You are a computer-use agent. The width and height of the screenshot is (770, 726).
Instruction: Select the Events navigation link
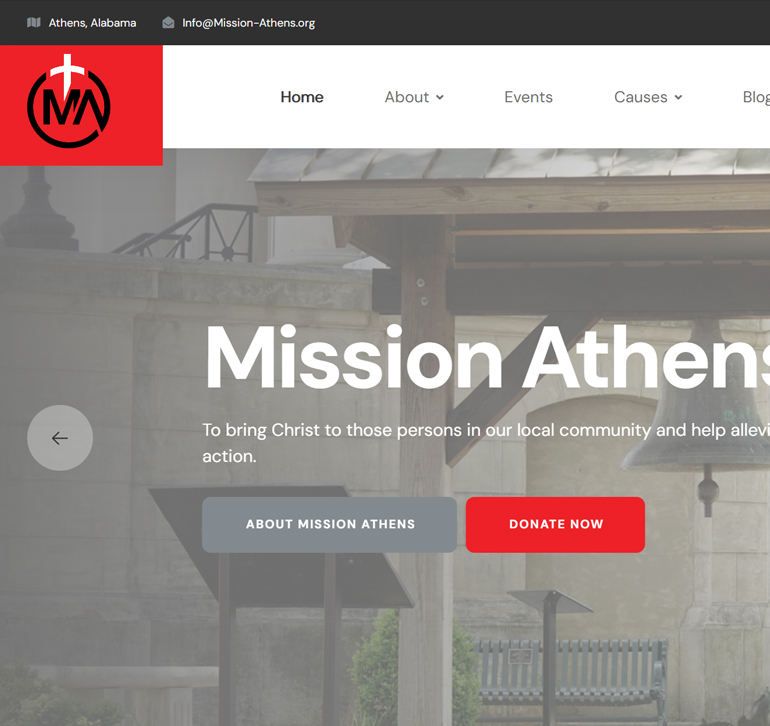pos(528,97)
